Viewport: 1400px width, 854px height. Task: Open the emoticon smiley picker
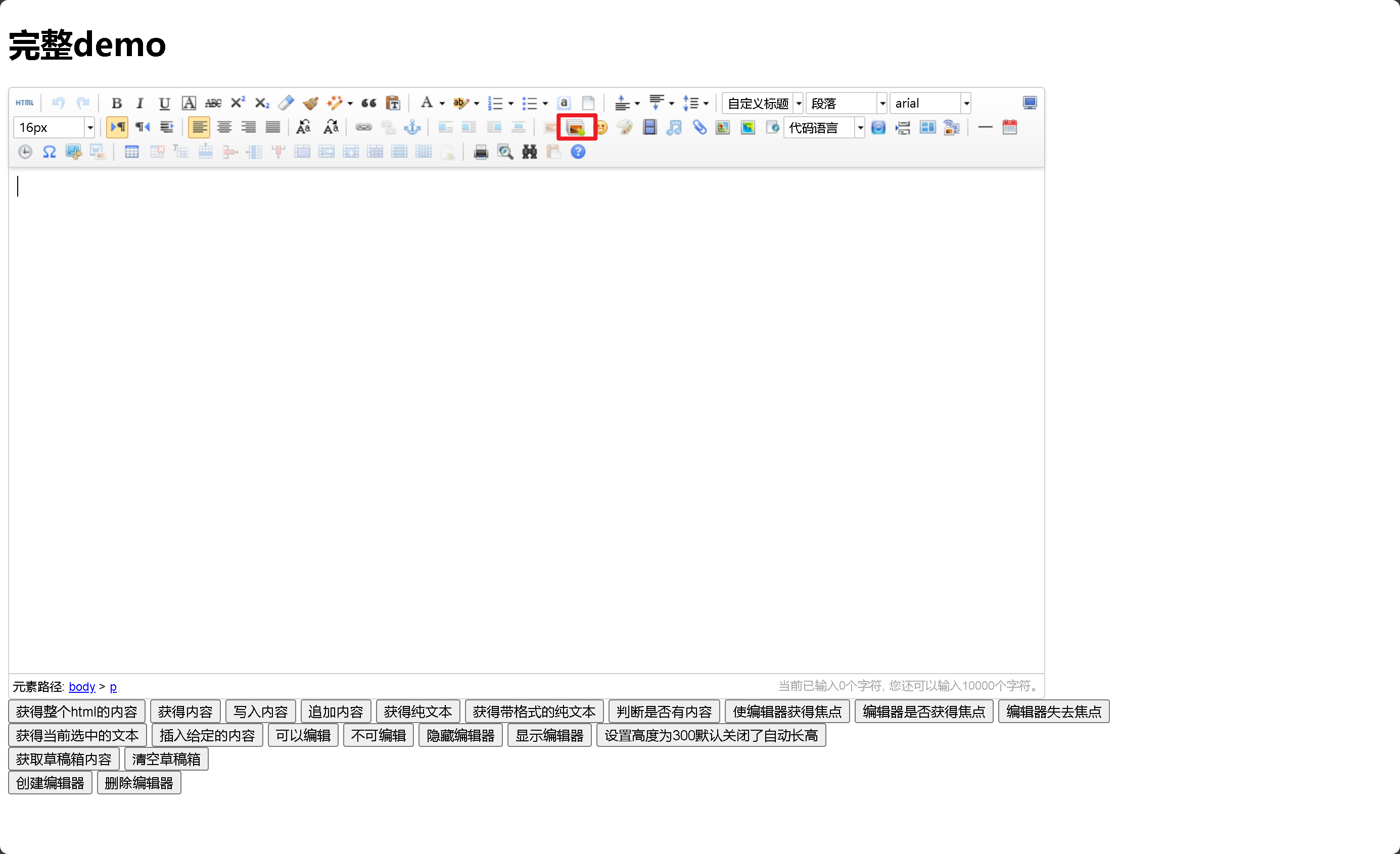[x=602, y=127]
